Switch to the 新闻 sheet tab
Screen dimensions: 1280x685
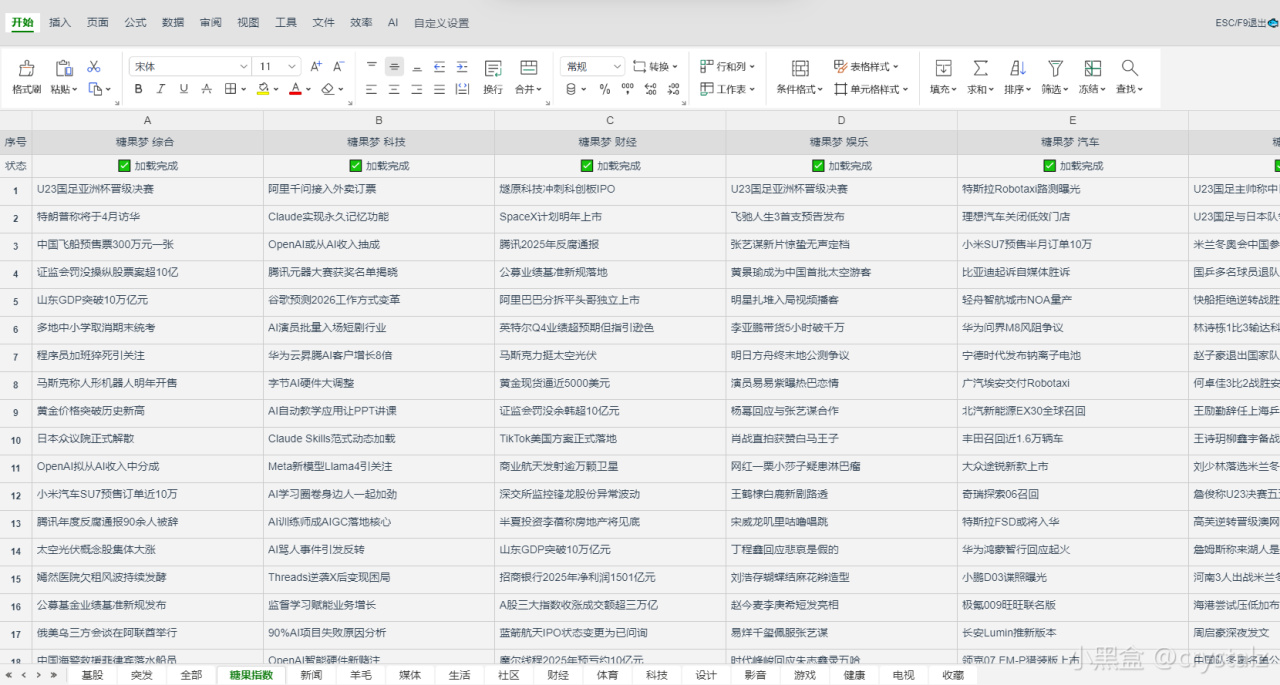[311, 675]
